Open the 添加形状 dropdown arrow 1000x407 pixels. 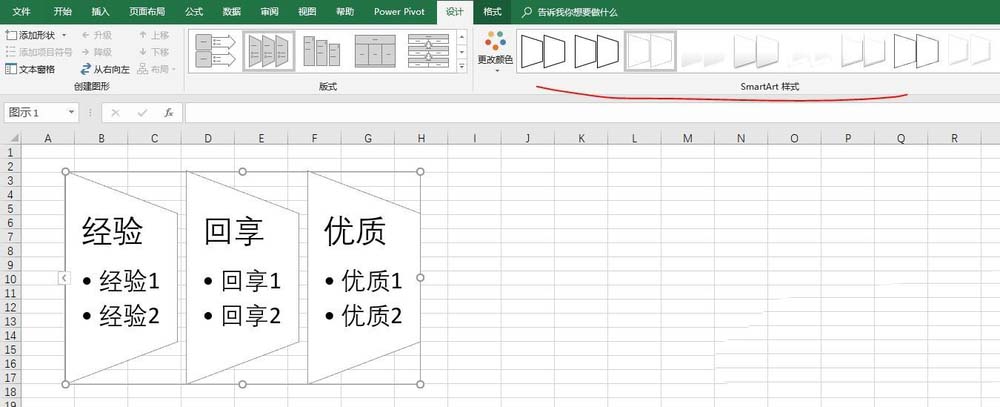pyautogui.click(x=64, y=35)
